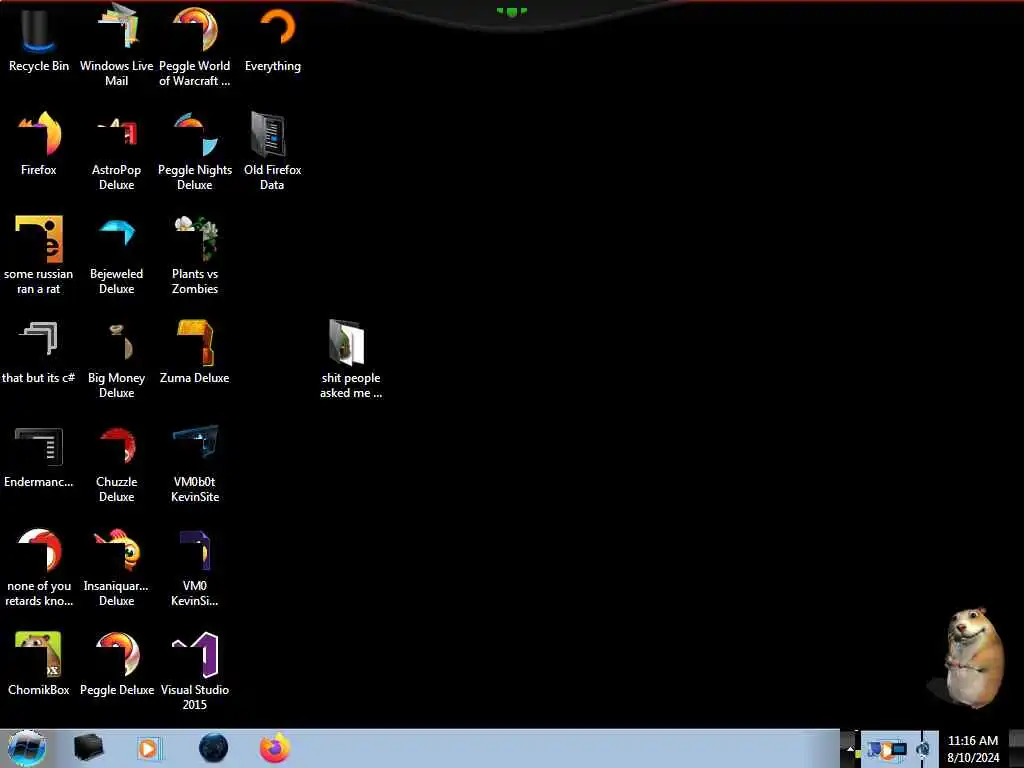Click the hamster desktop gadget
This screenshot has width=1024, height=768.
coord(970,658)
